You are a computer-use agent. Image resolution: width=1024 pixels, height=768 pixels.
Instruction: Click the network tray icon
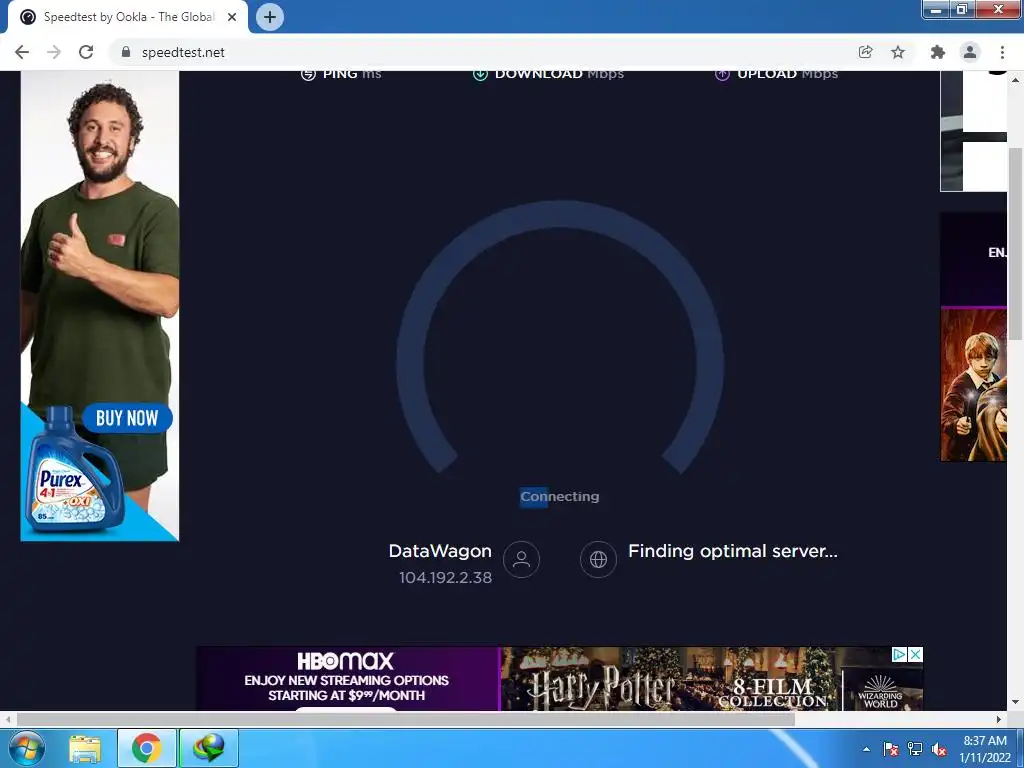pos(915,749)
